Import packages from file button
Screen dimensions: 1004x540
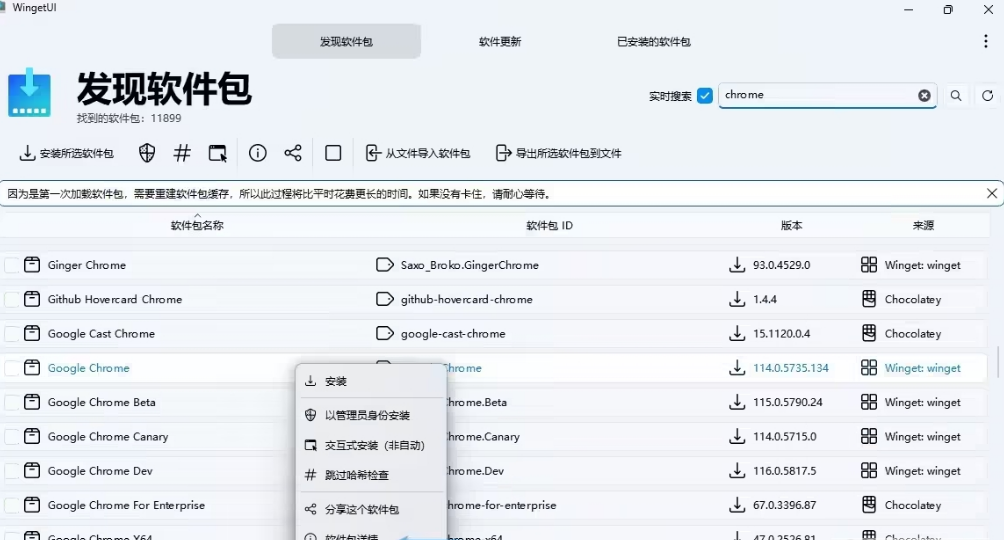pyautogui.click(x=417, y=153)
